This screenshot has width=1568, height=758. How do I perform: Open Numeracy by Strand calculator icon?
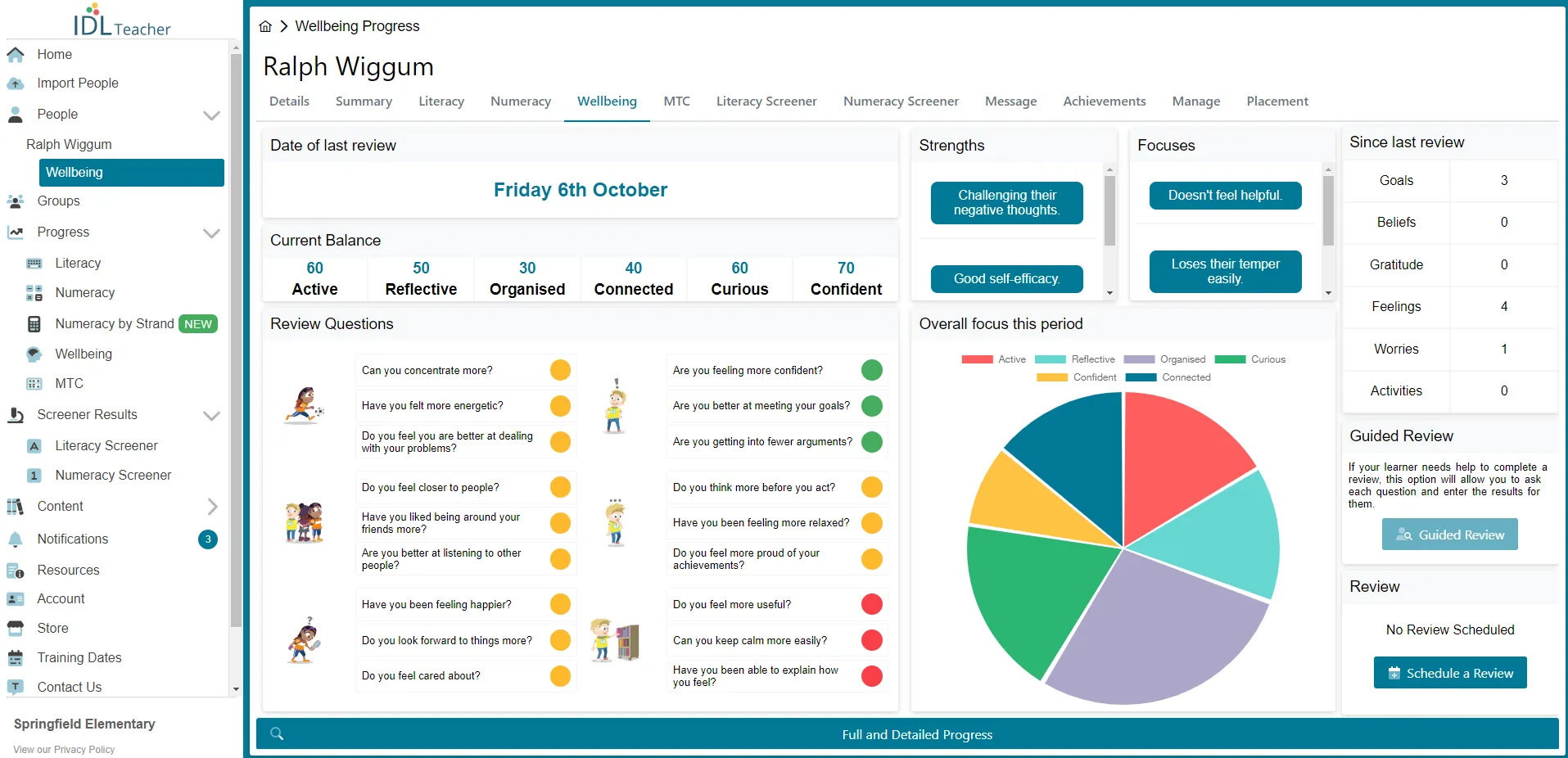pyautogui.click(x=34, y=324)
